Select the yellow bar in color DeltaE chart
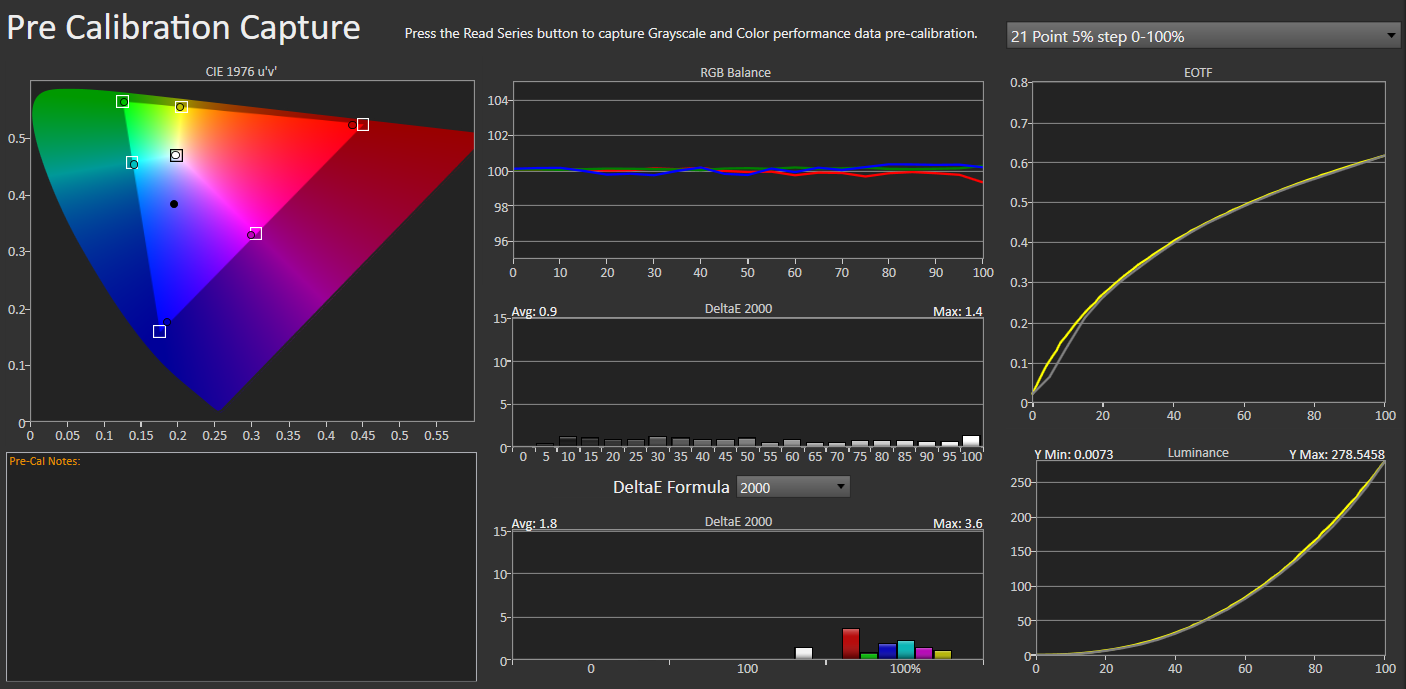 (x=942, y=654)
